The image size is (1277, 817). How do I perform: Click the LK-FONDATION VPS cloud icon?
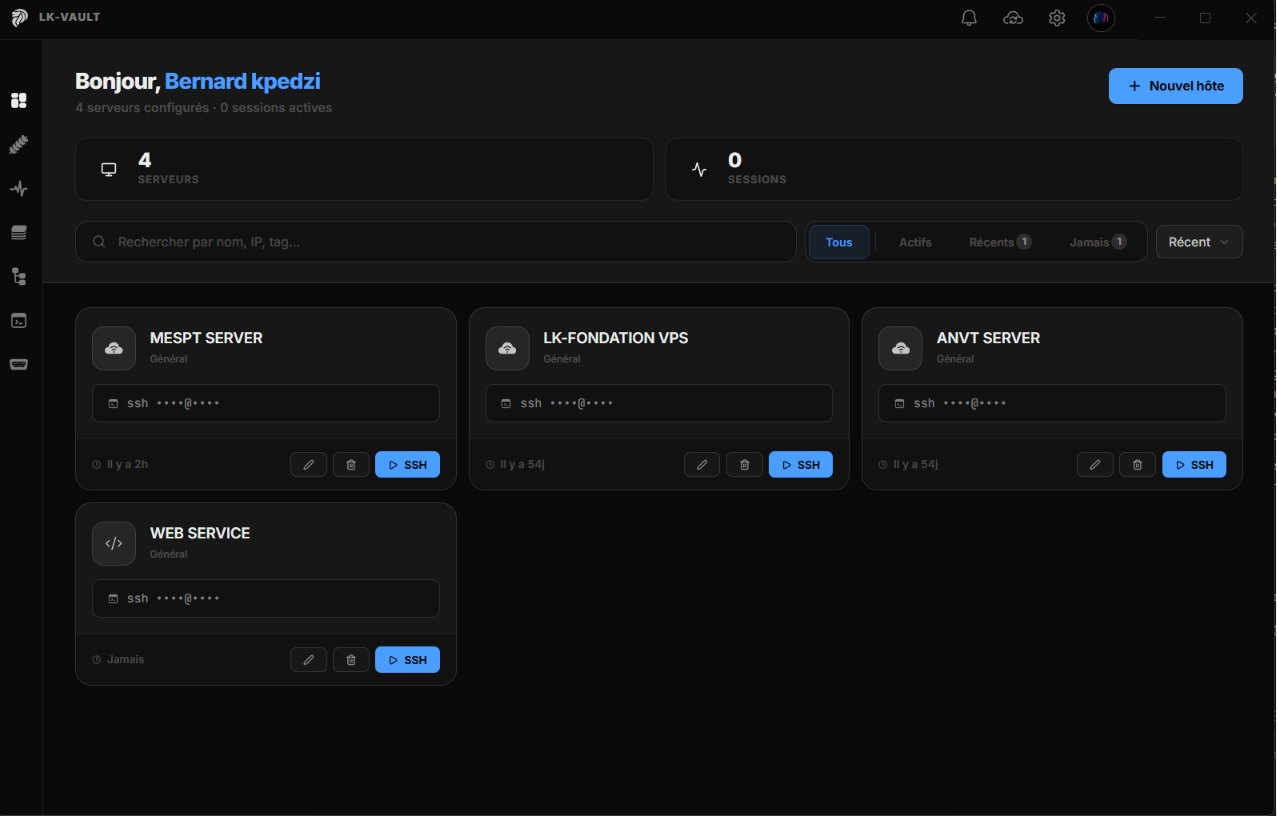point(507,348)
